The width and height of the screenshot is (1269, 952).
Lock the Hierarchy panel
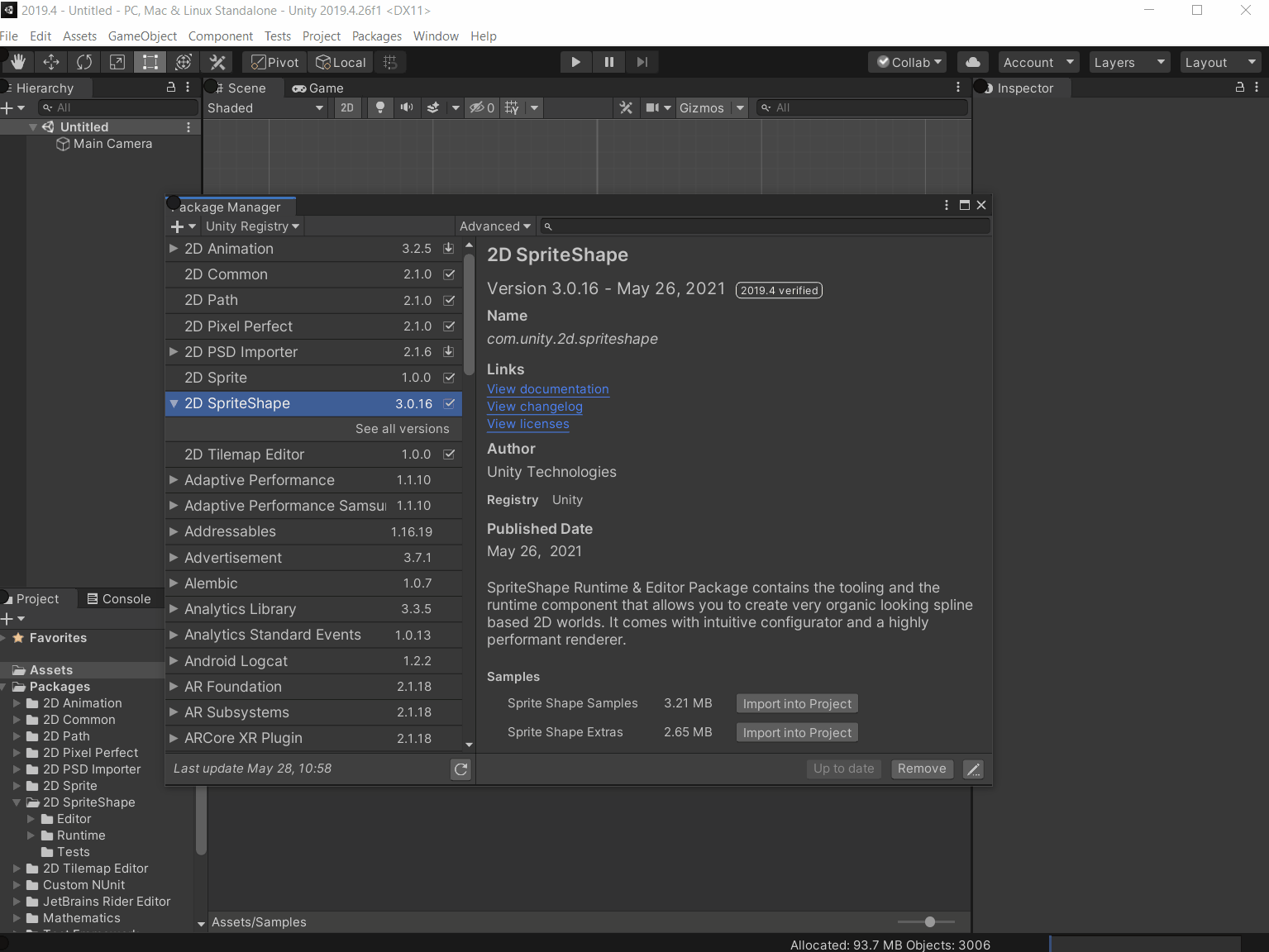tap(171, 87)
